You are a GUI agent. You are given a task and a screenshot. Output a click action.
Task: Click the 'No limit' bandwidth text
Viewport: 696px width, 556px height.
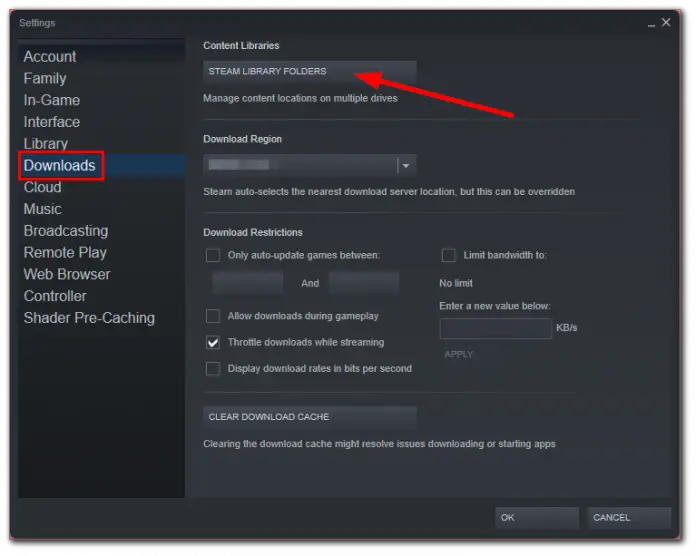tap(456, 283)
